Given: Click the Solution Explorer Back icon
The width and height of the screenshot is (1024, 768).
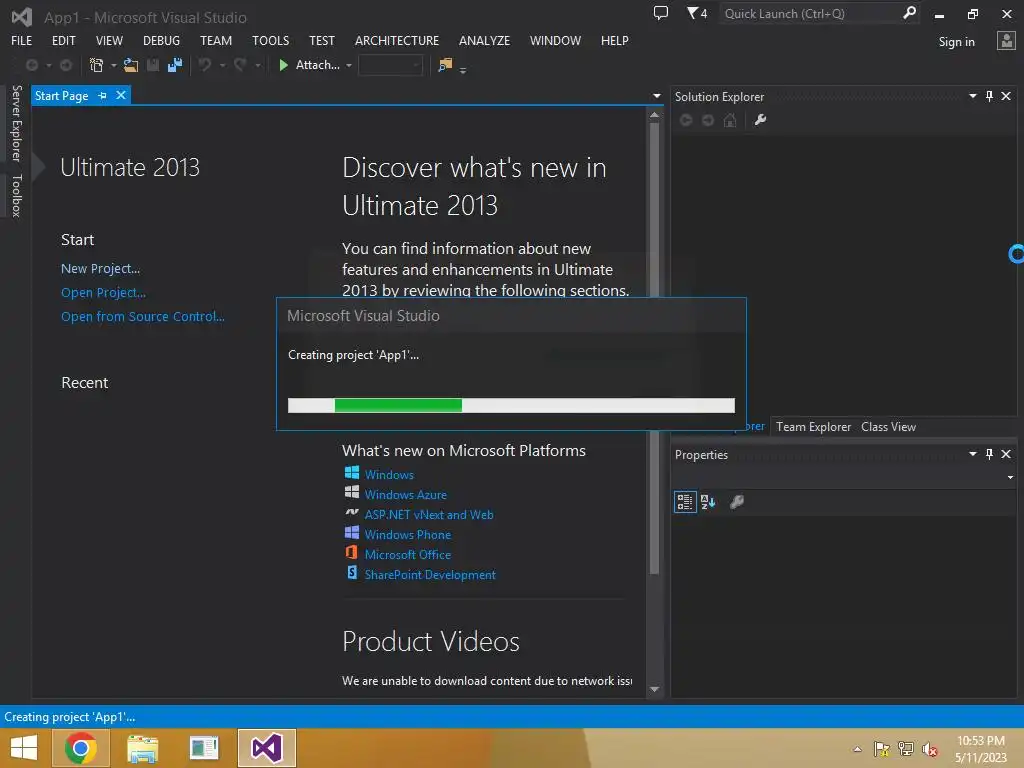Looking at the screenshot, I should pyautogui.click(x=686, y=120).
